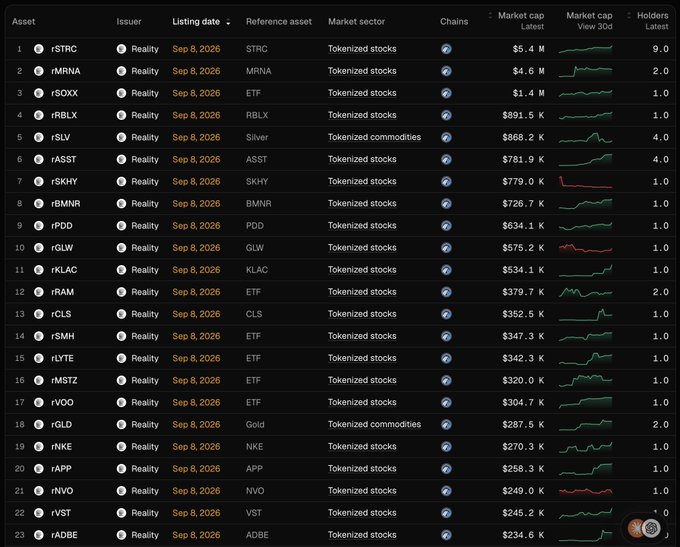View the rMRNA 30d market cap sparkline

(585, 71)
